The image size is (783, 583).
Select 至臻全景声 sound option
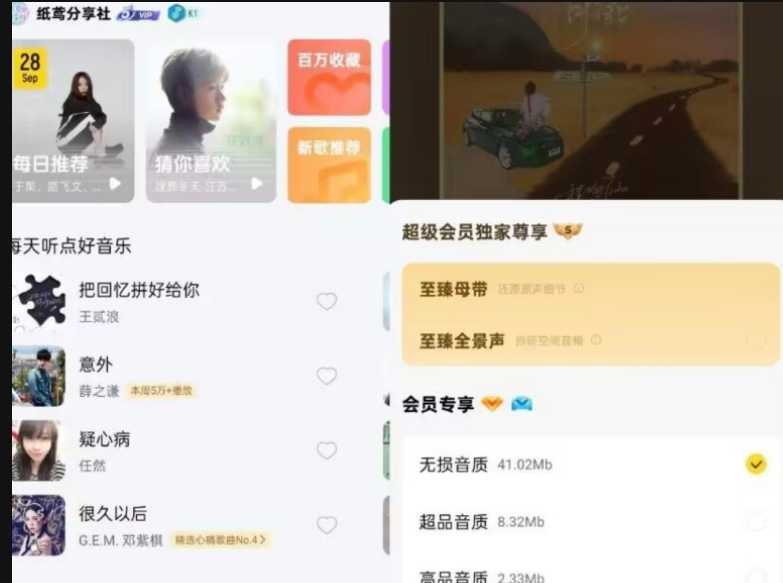(590, 341)
